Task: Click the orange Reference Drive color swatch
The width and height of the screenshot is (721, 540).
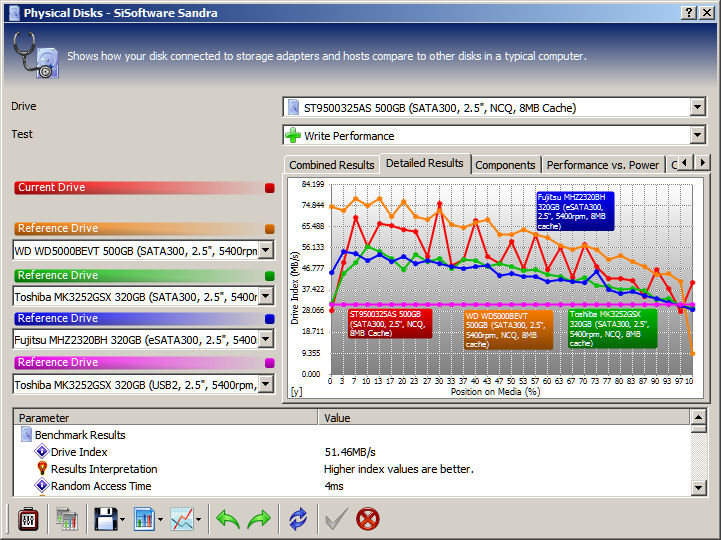Action: tap(270, 229)
